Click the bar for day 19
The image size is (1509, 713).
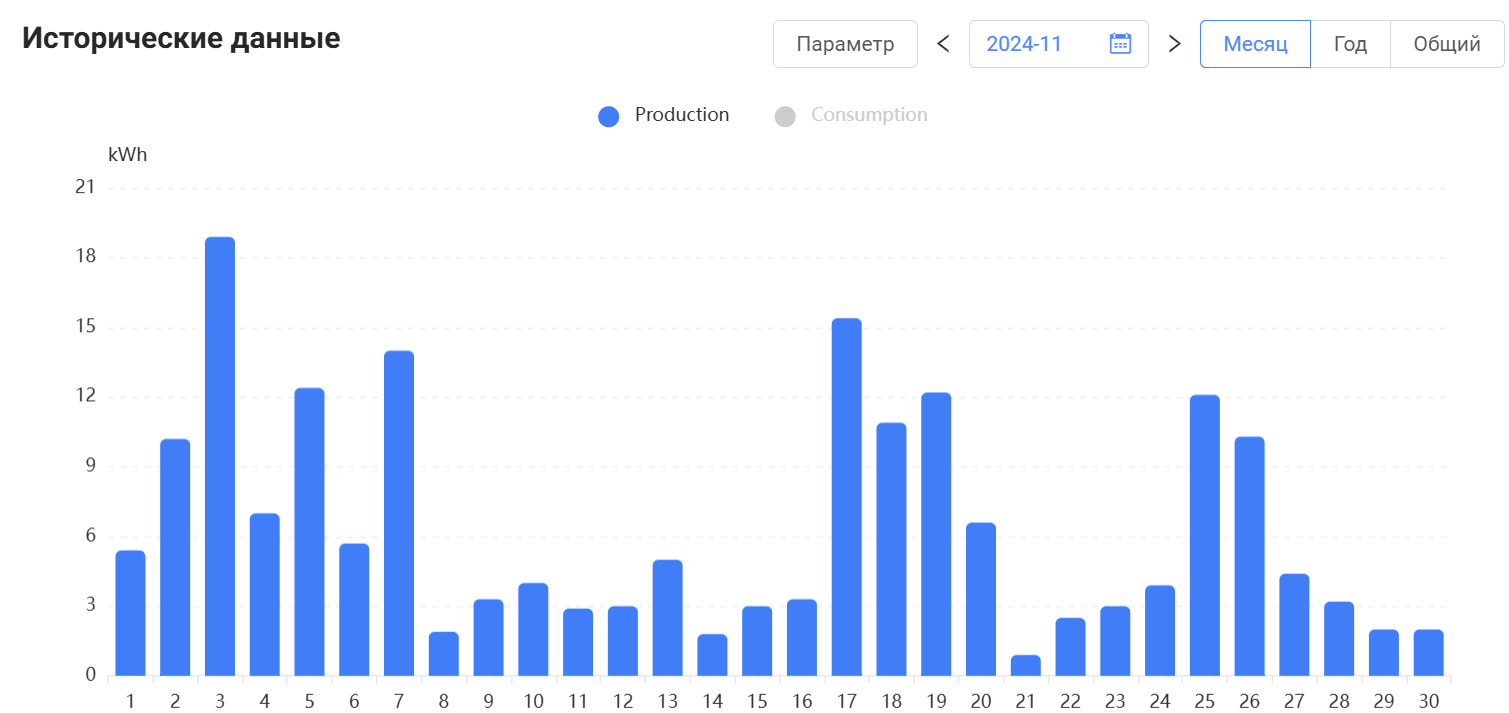[x=936, y=534]
